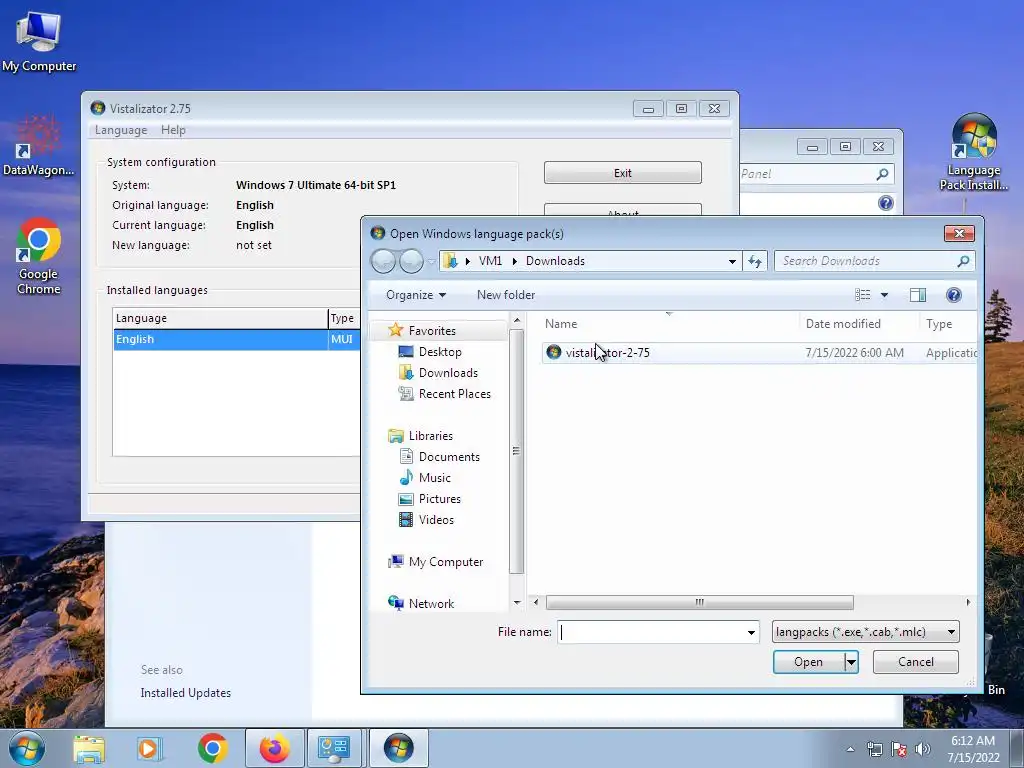Show the preview pane
The height and width of the screenshot is (768, 1024).
[918, 295]
